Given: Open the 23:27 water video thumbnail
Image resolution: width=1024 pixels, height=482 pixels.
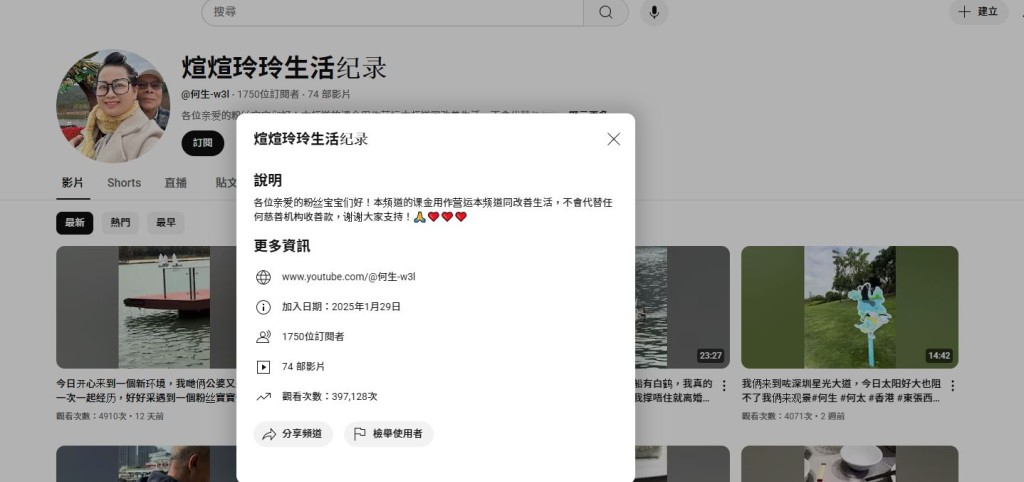Looking at the screenshot, I should tap(682, 307).
